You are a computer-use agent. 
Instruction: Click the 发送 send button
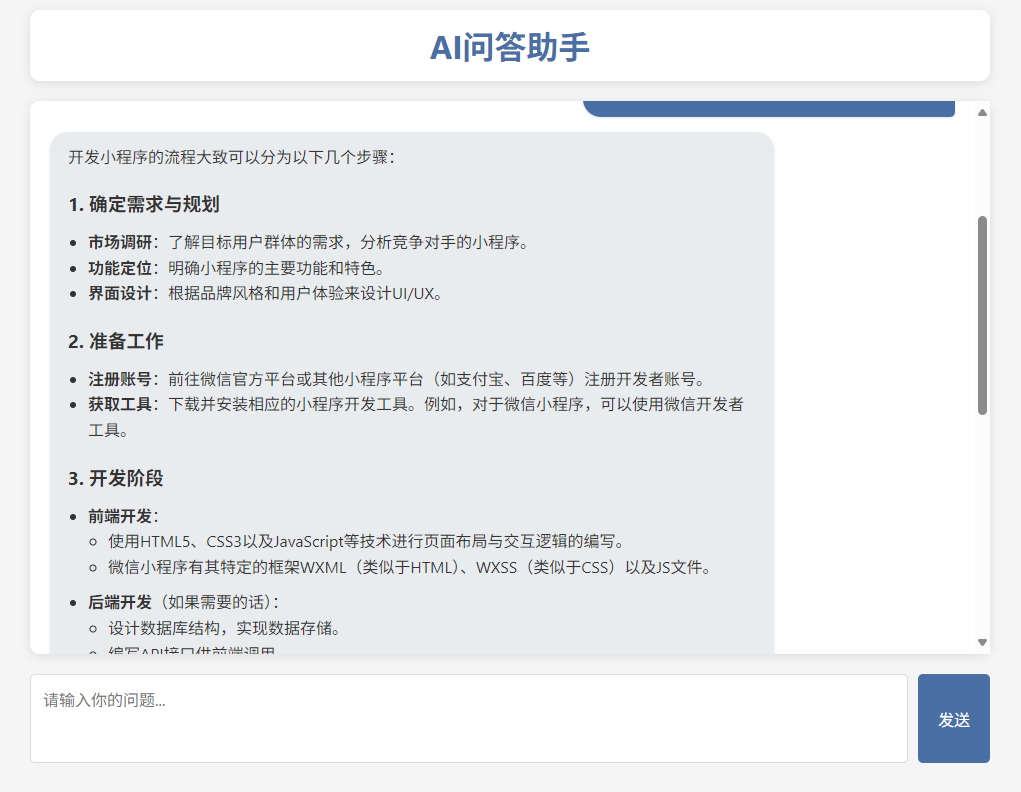pyautogui.click(x=953, y=718)
